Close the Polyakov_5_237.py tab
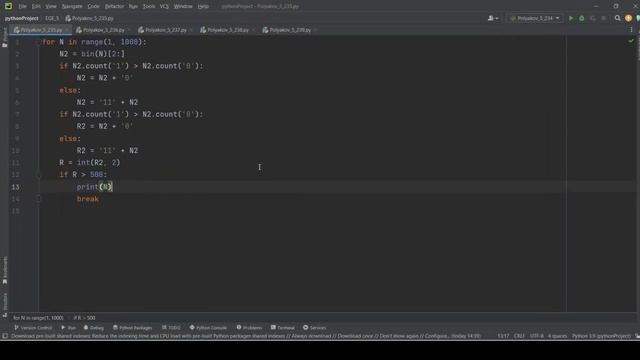The image size is (640, 360). click(x=191, y=30)
